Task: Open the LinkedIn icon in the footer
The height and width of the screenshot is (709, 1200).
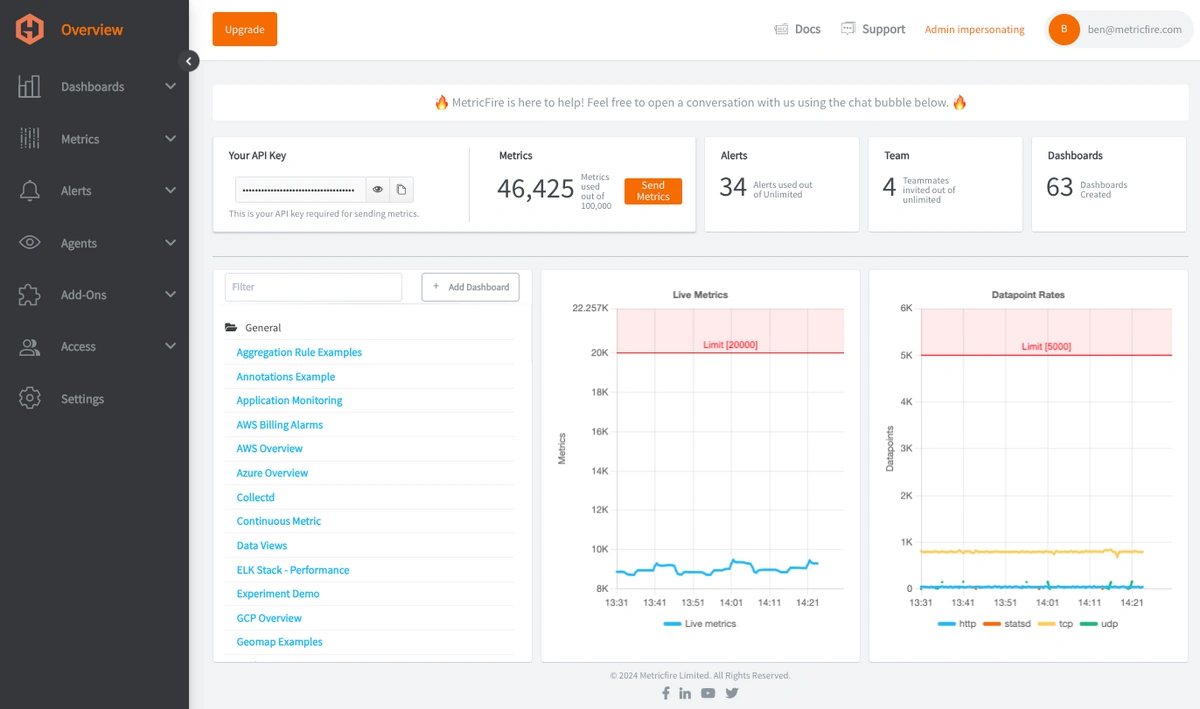Action: 685,693
